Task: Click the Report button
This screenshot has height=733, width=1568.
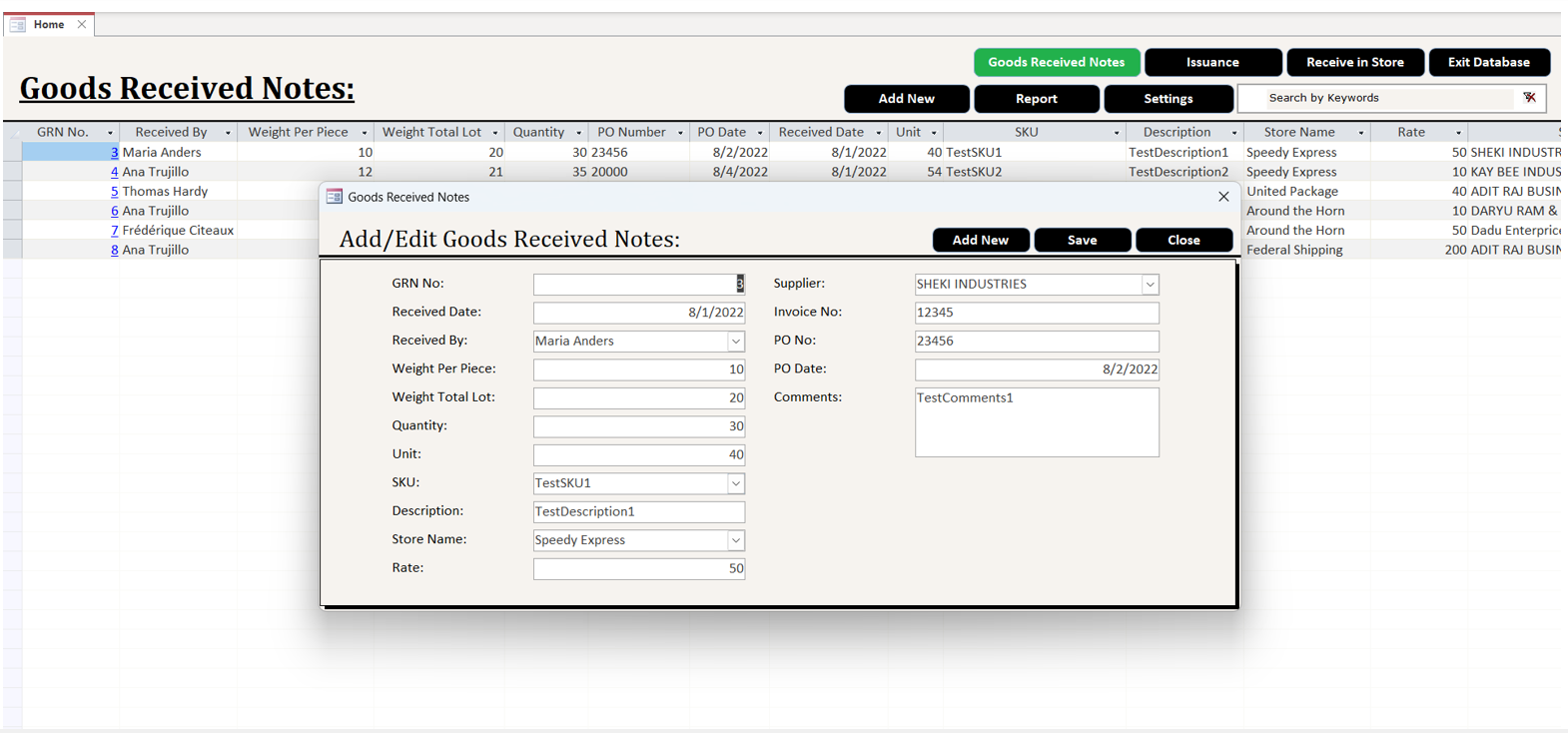Action: 1036,99
